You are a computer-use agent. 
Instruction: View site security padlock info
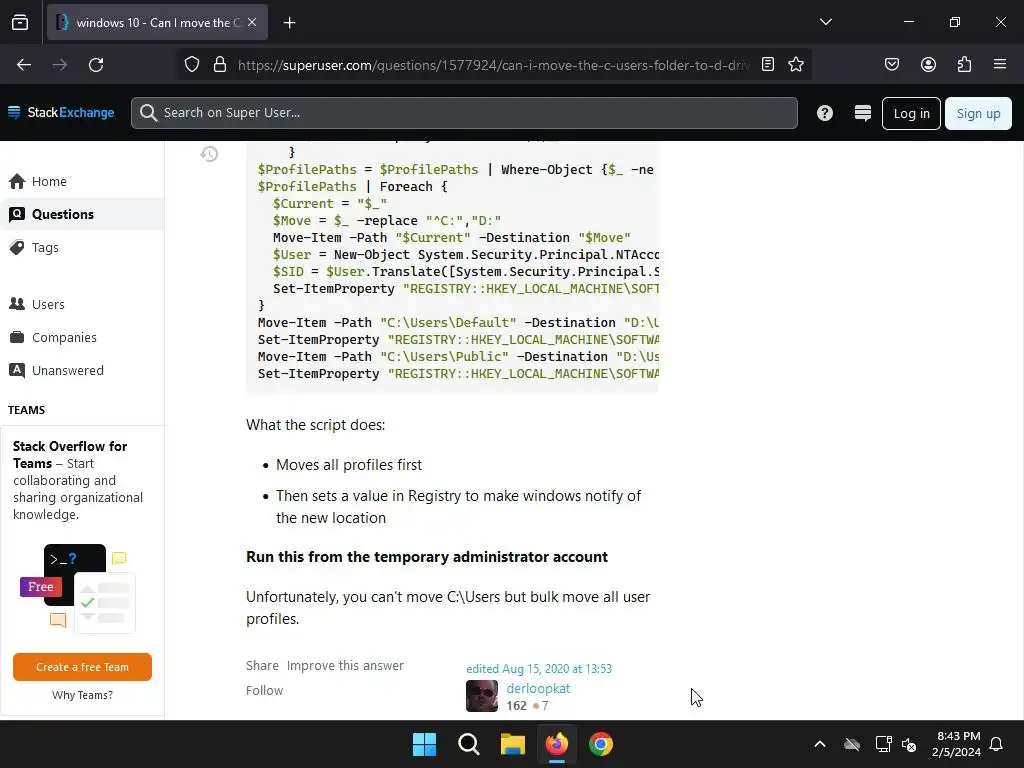tap(220, 65)
